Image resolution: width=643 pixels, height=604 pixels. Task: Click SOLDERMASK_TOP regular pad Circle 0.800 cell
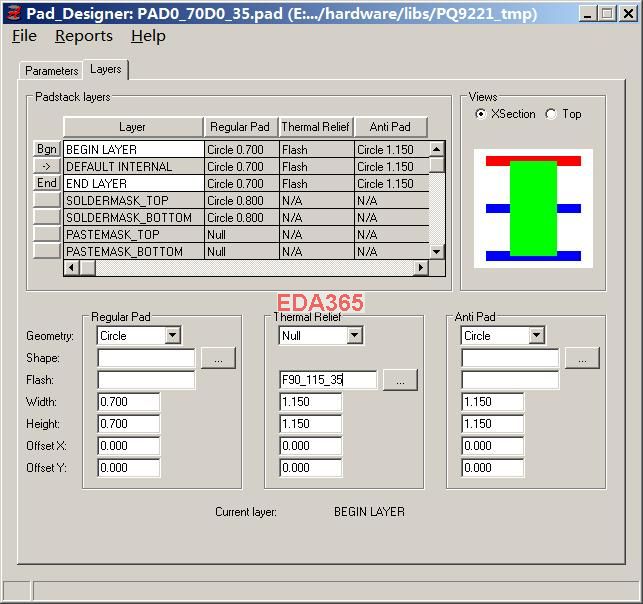click(x=242, y=201)
